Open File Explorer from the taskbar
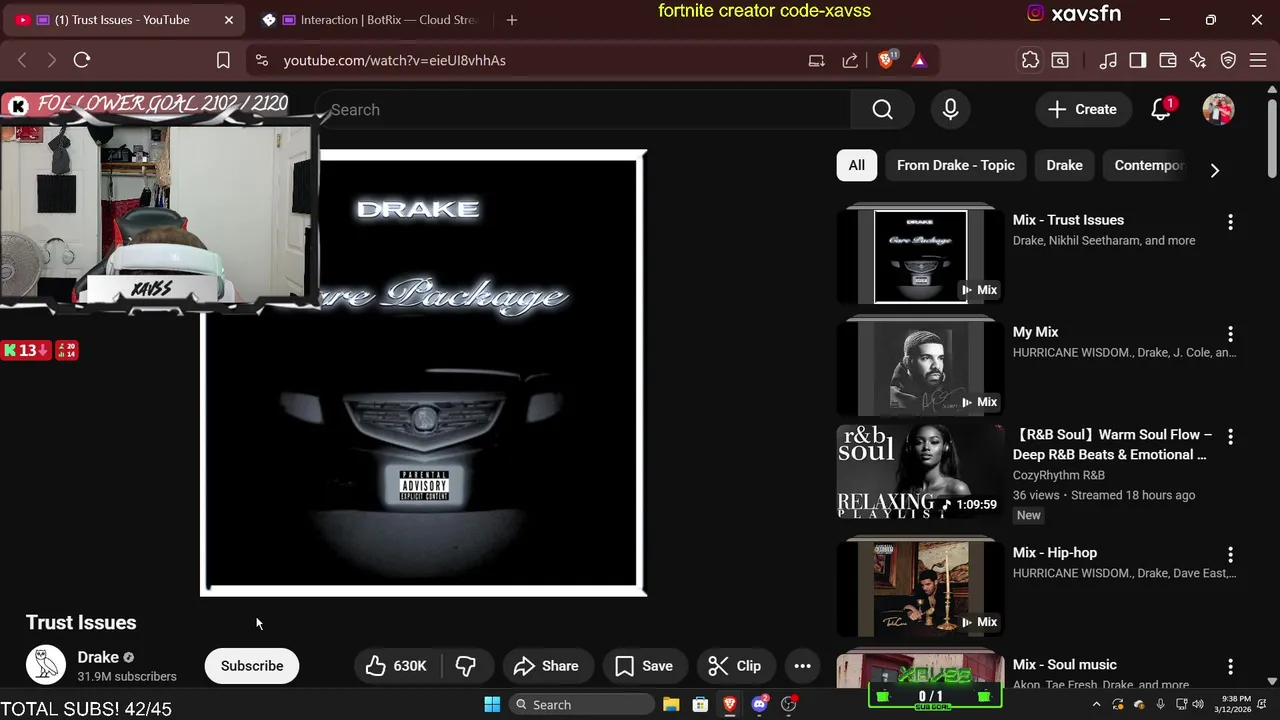 point(671,705)
